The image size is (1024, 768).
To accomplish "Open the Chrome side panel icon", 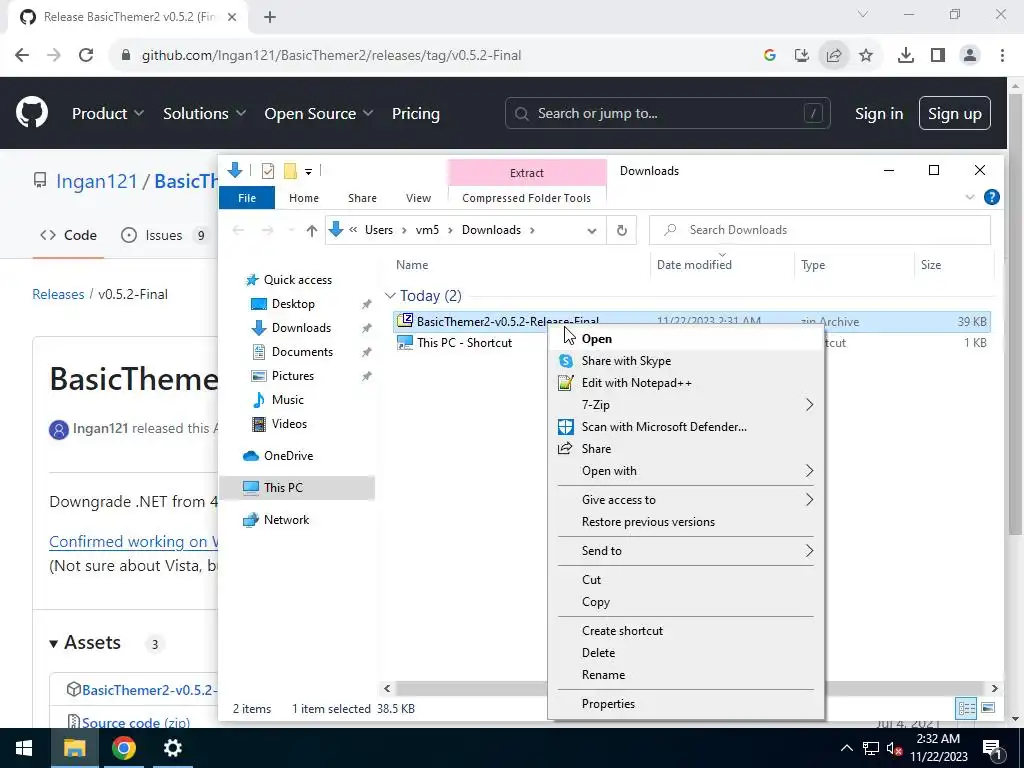I will click(938, 56).
